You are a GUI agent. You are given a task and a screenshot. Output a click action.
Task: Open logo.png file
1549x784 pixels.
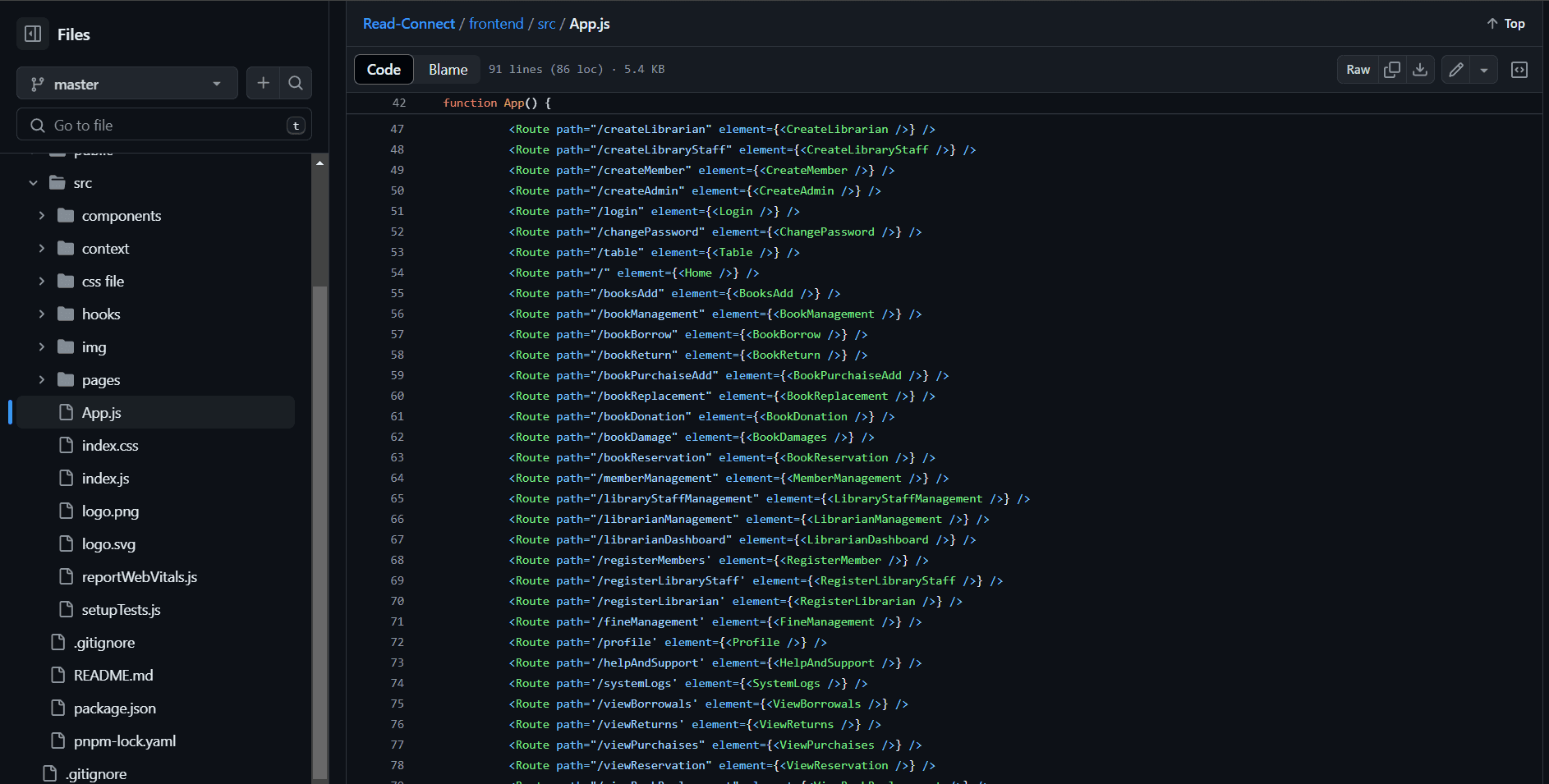coord(110,511)
